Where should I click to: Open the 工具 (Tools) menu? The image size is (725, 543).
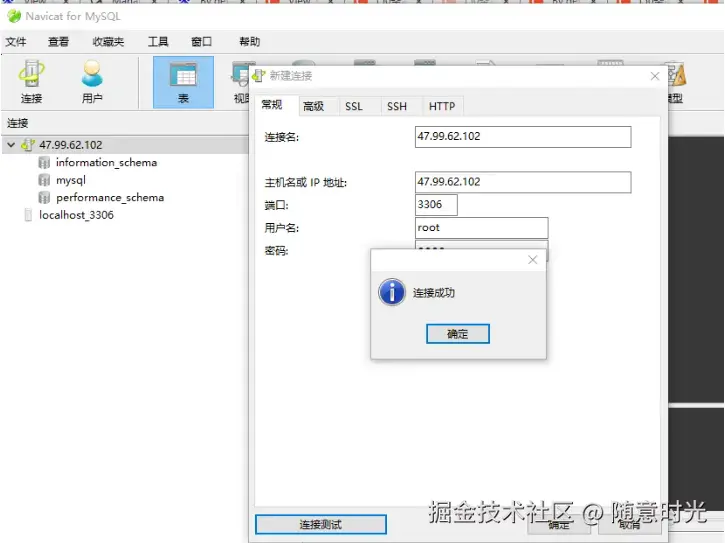tap(158, 42)
